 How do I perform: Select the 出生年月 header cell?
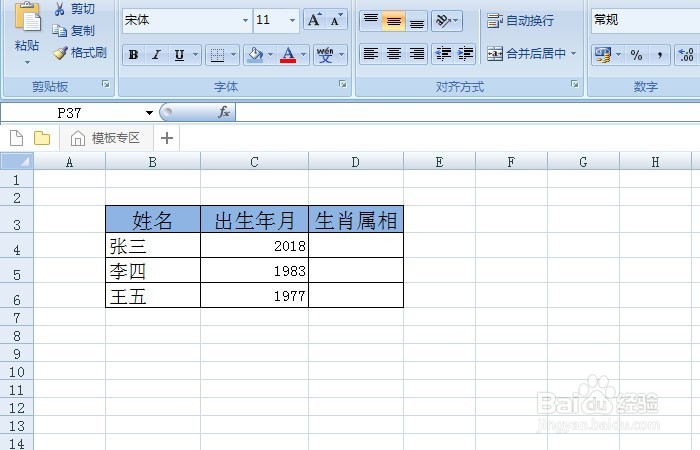(254, 220)
